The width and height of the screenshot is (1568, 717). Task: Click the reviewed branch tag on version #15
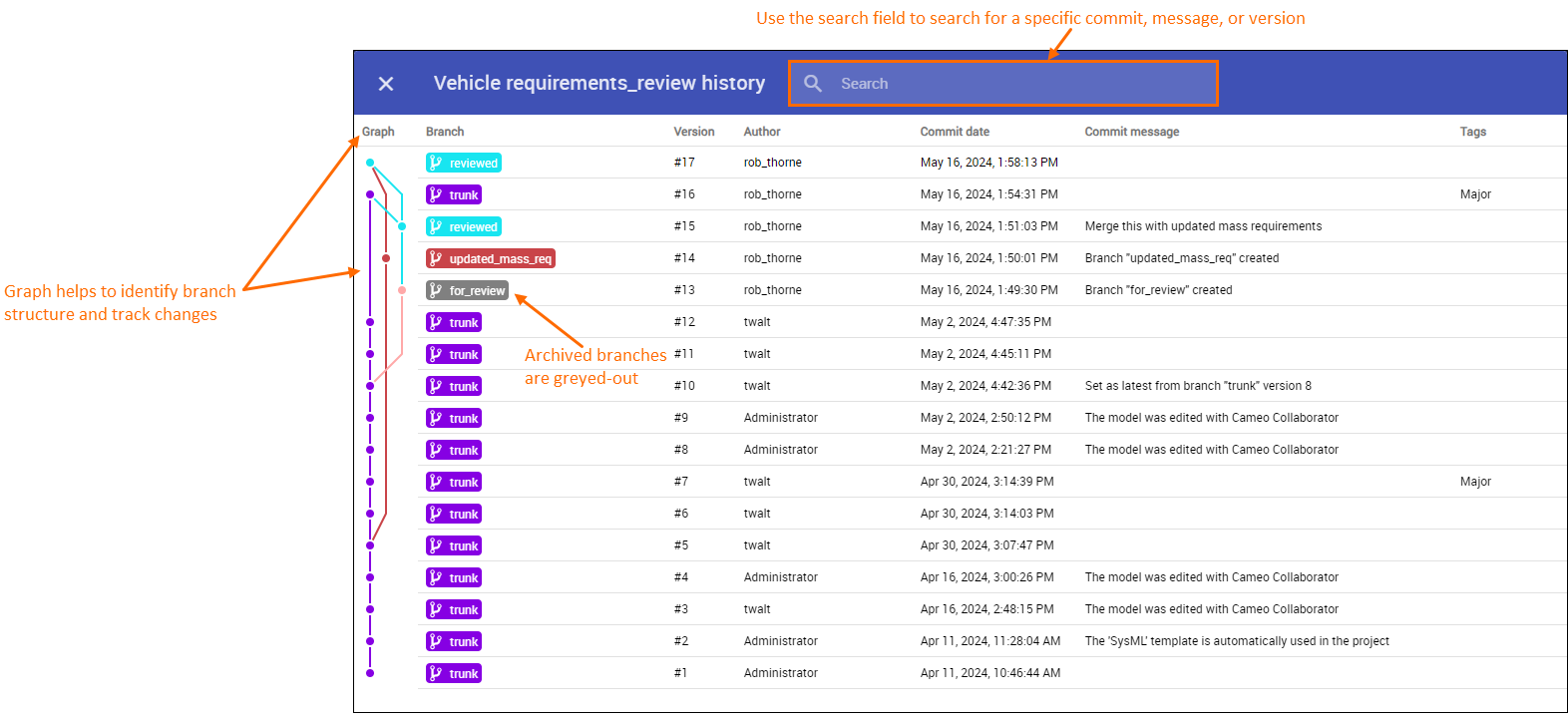(x=464, y=227)
